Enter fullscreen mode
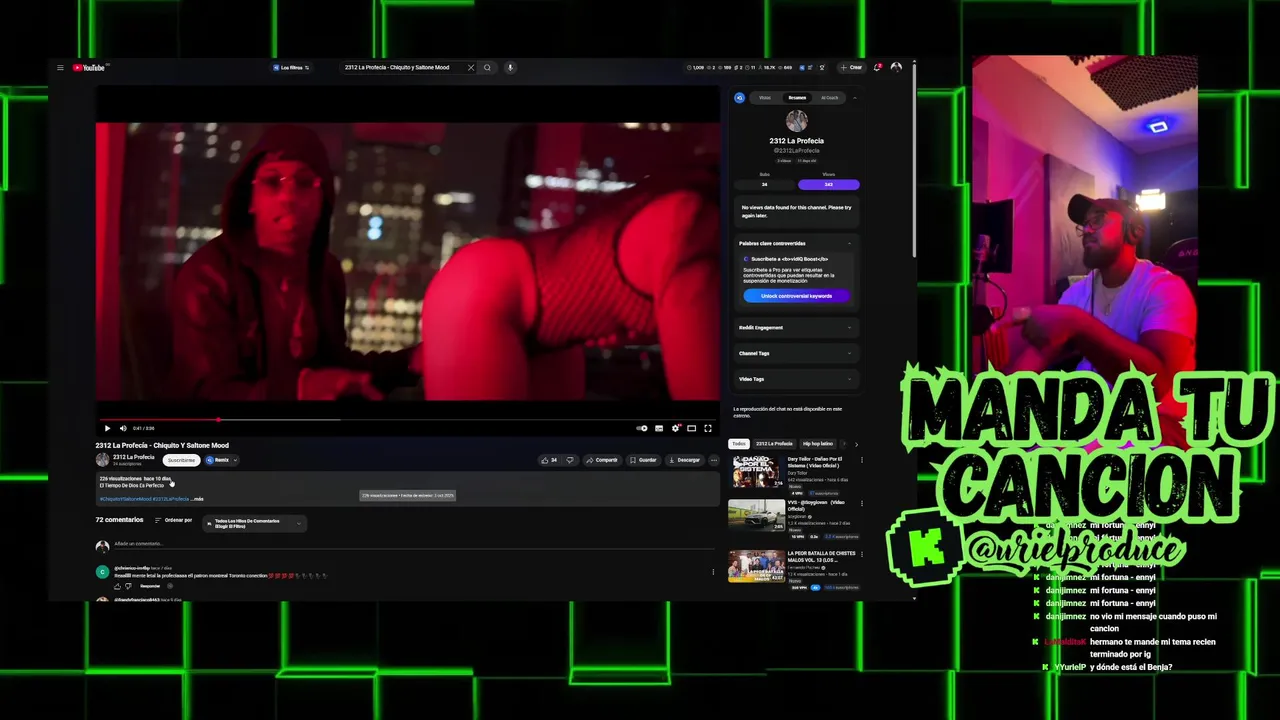The height and width of the screenshot is (720, 1280). pos(708,428)
